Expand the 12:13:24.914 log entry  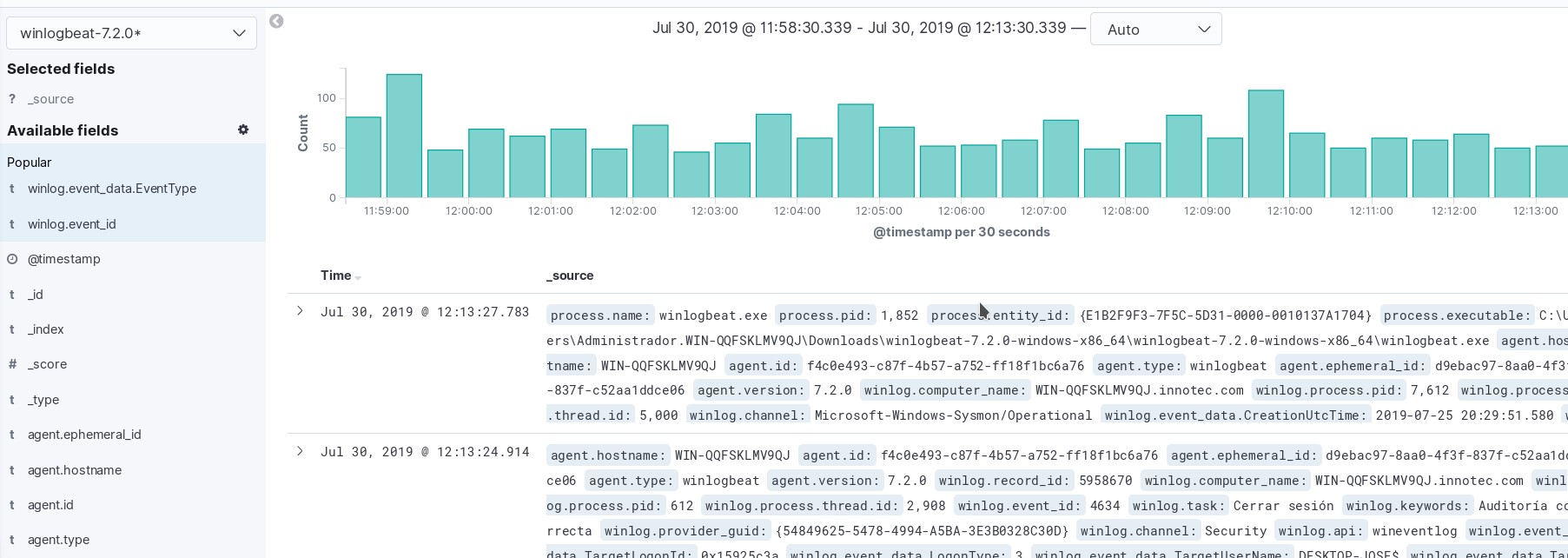click(300, 450)
